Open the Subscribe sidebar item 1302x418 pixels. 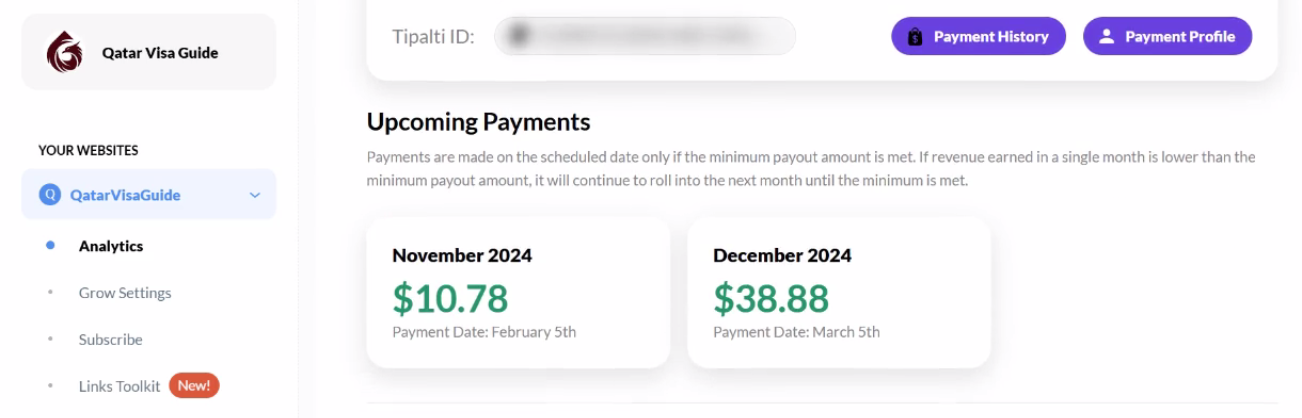coord(111,340)
